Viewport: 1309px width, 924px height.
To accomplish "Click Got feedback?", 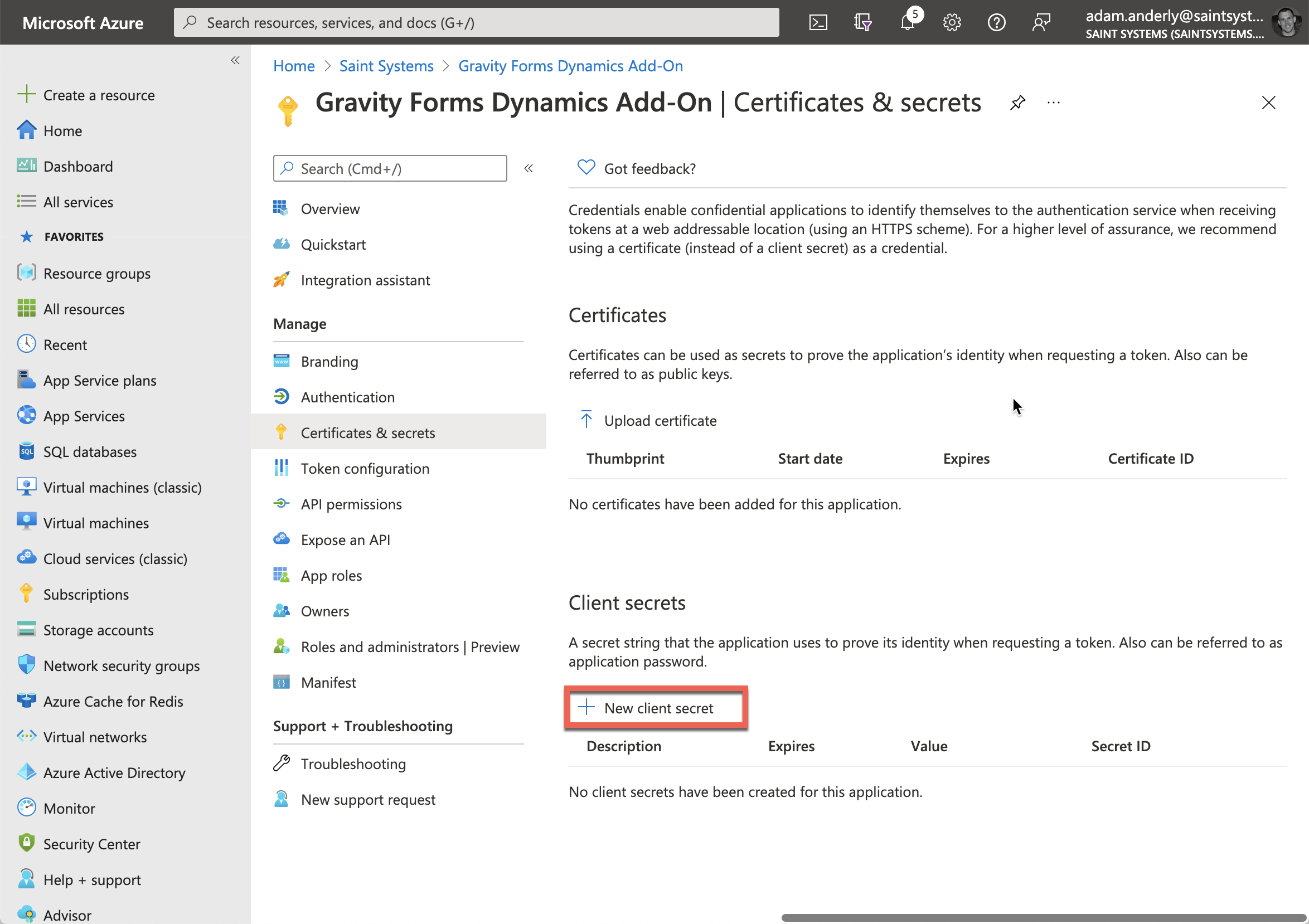I will point(636,169).
